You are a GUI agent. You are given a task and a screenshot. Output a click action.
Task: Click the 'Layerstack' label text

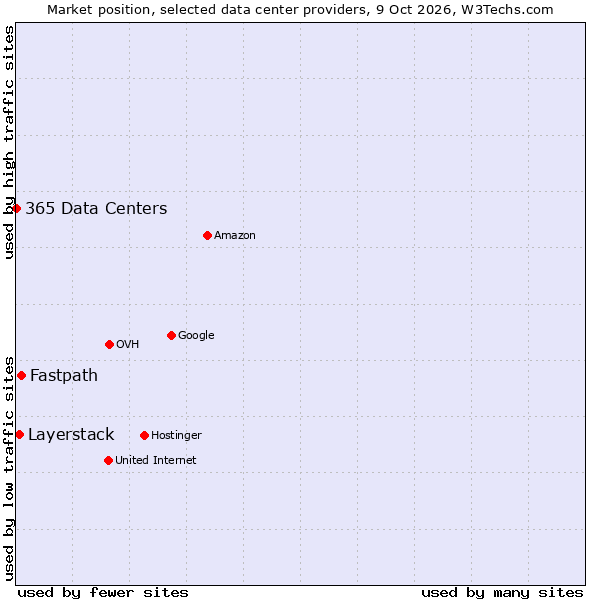tap(71, 435)
